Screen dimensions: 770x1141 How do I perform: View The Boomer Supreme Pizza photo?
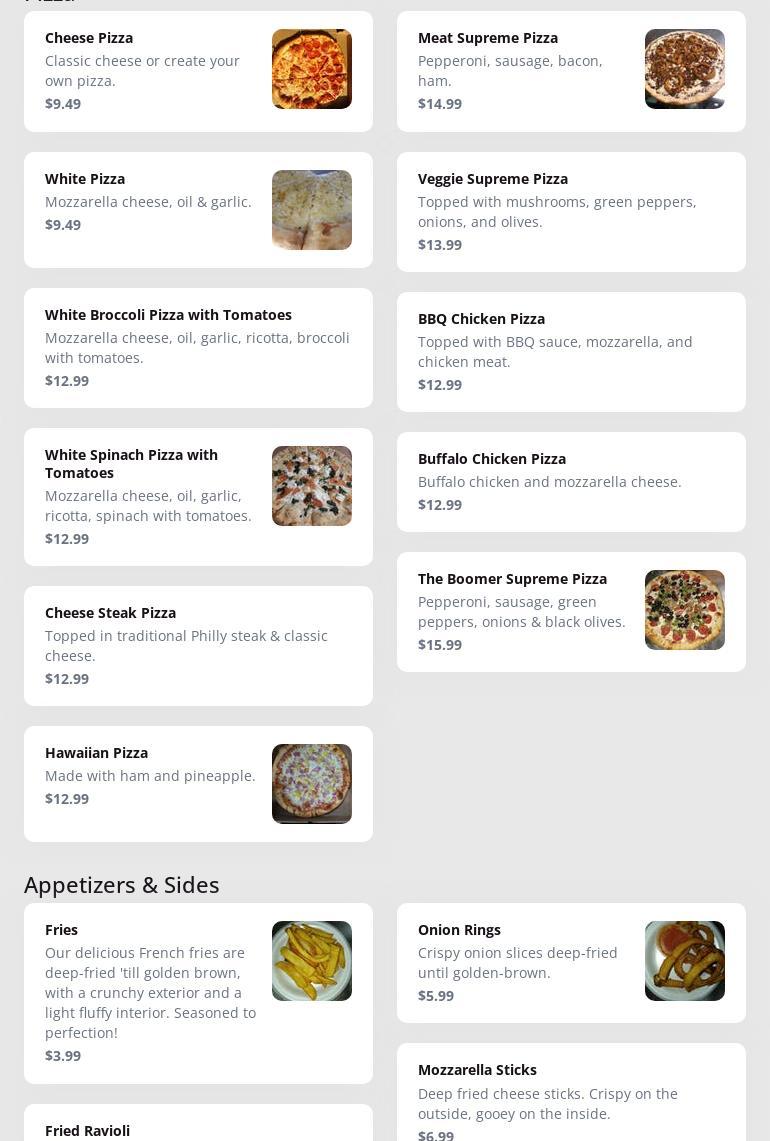coord(684,610)
